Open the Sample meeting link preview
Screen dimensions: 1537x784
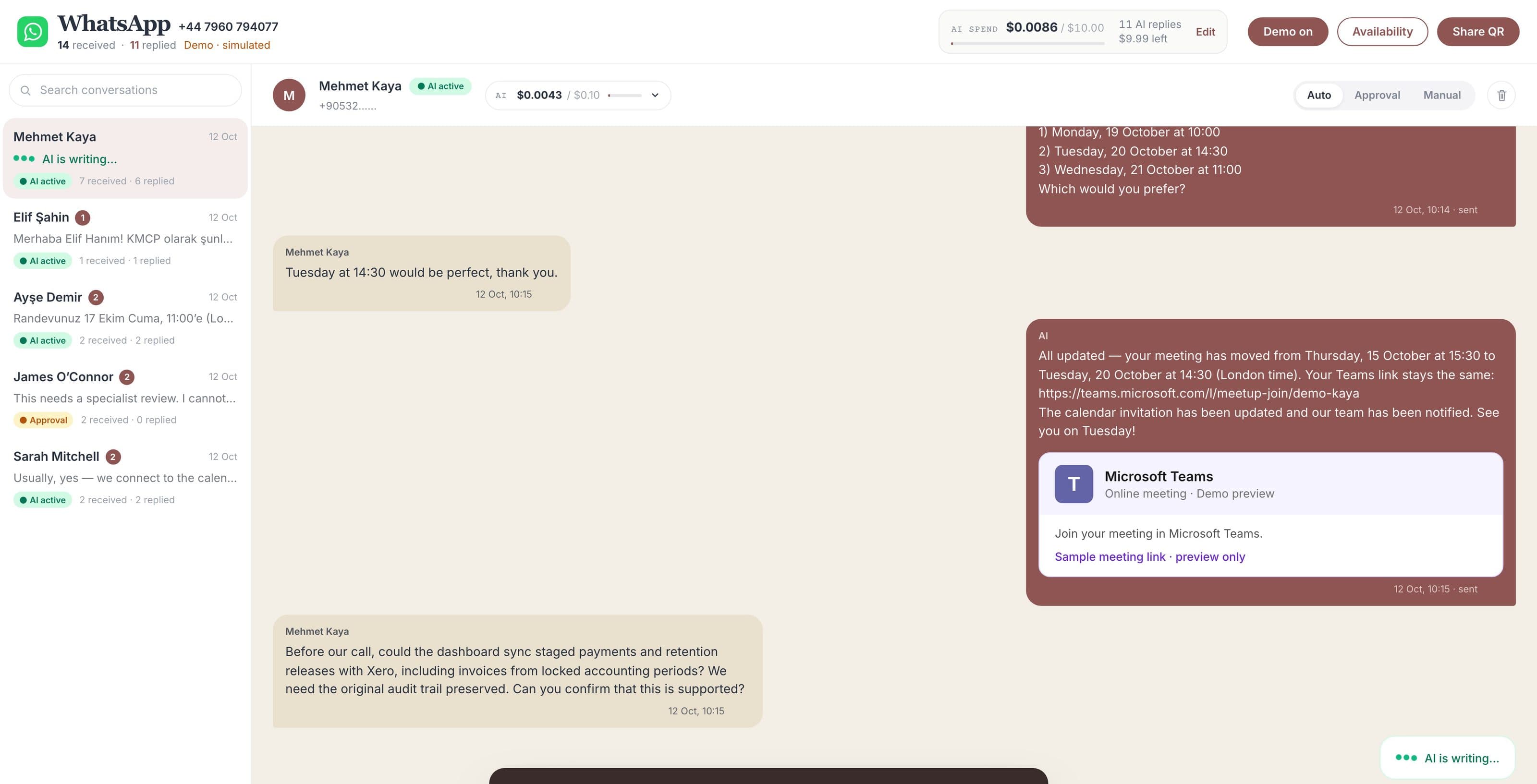pyautogui.click(x=1149, y=557)
